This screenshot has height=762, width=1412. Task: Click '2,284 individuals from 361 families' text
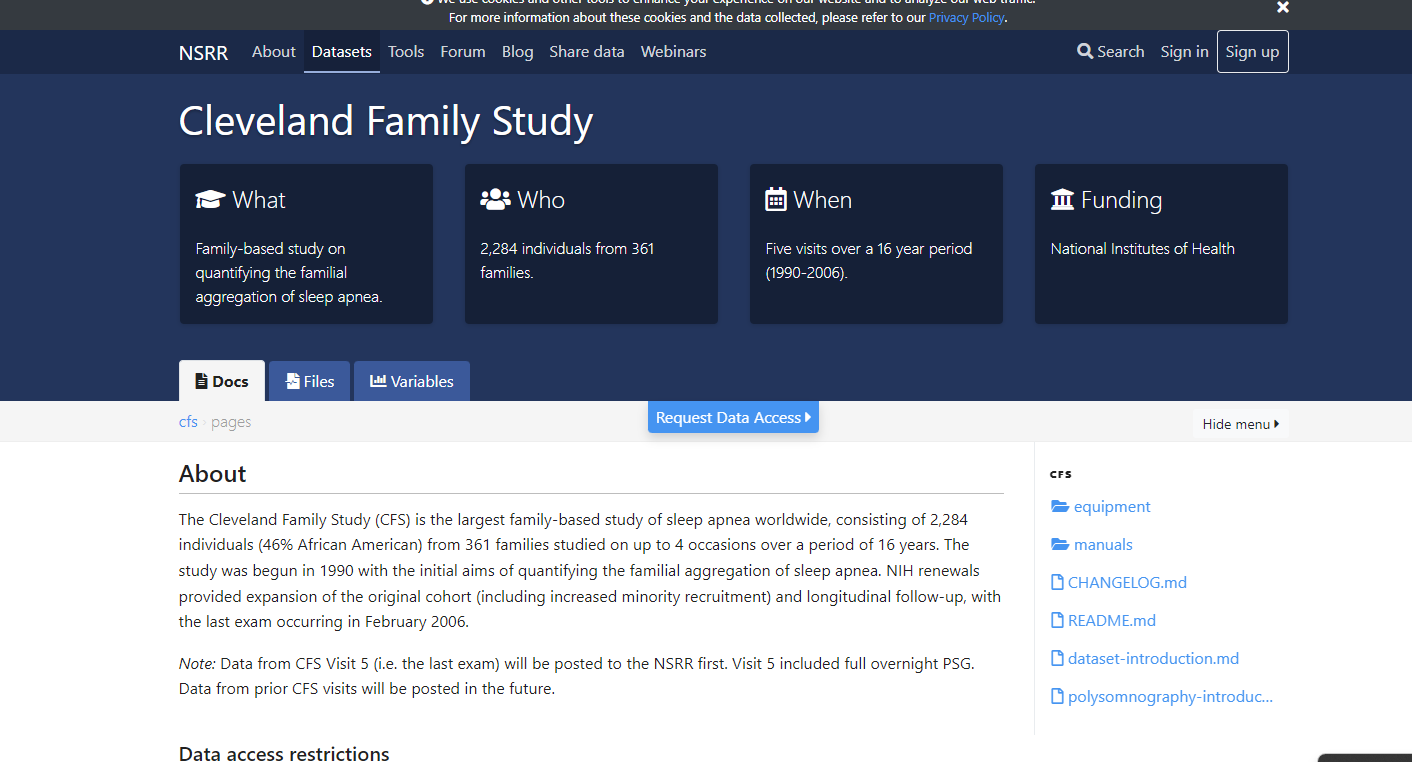click(567, 261)
